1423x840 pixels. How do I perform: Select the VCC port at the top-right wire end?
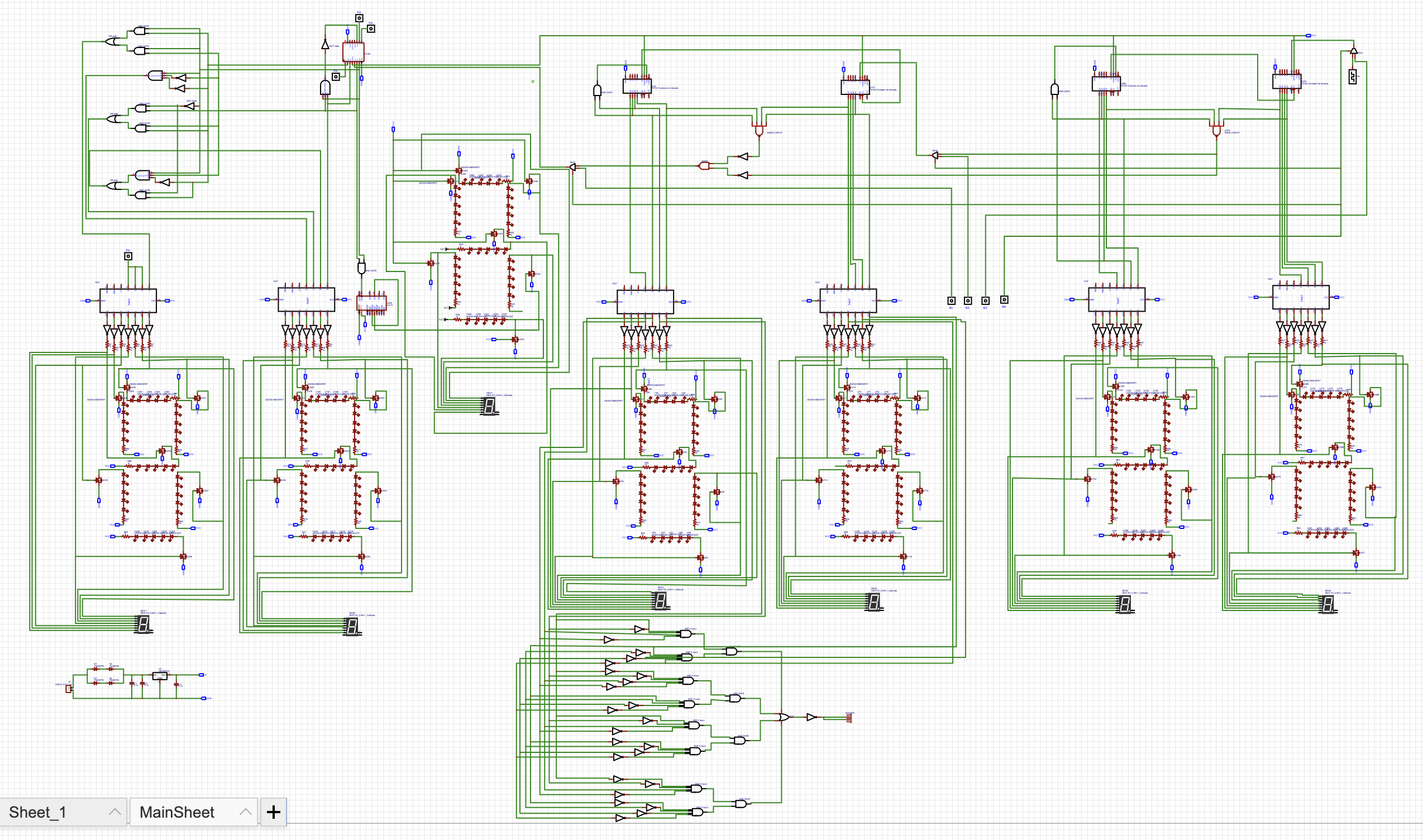point(1309,36)
